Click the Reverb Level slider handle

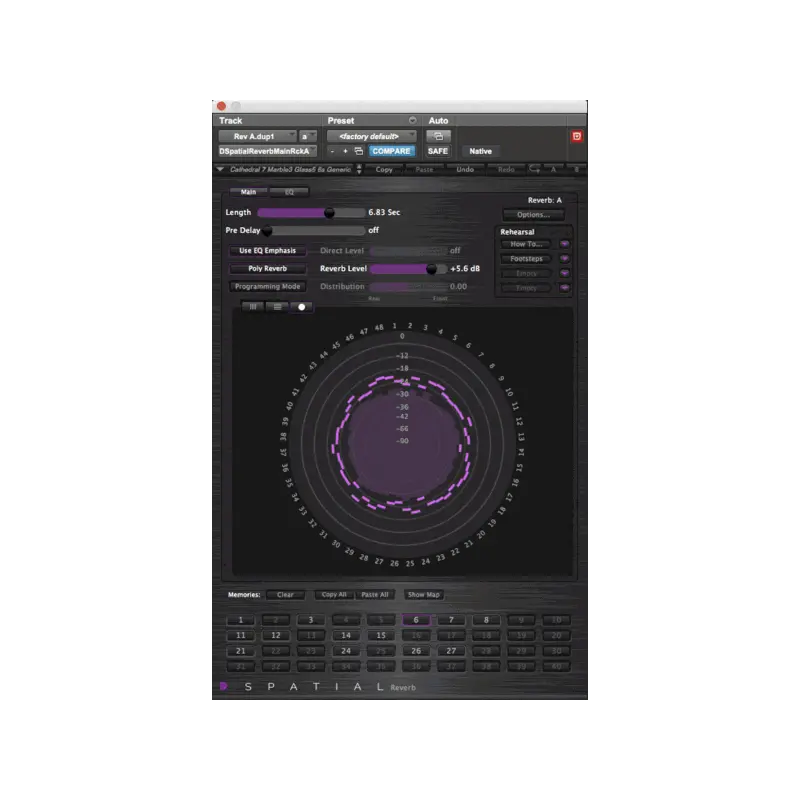coord(431,269)
